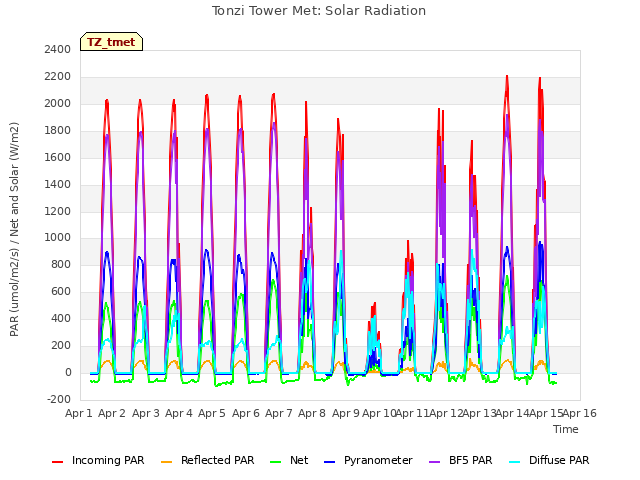Screen dimensions: 640x480
Task: Click the Apr 1 x-axis tick label
Action: tap(79, 413)
